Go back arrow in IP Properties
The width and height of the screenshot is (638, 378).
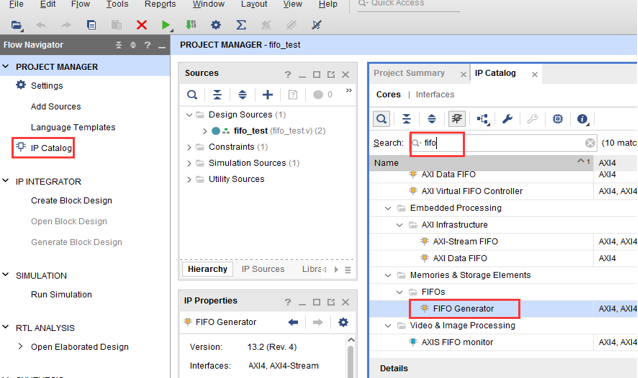pyautogui.click(x=293, y=322)
